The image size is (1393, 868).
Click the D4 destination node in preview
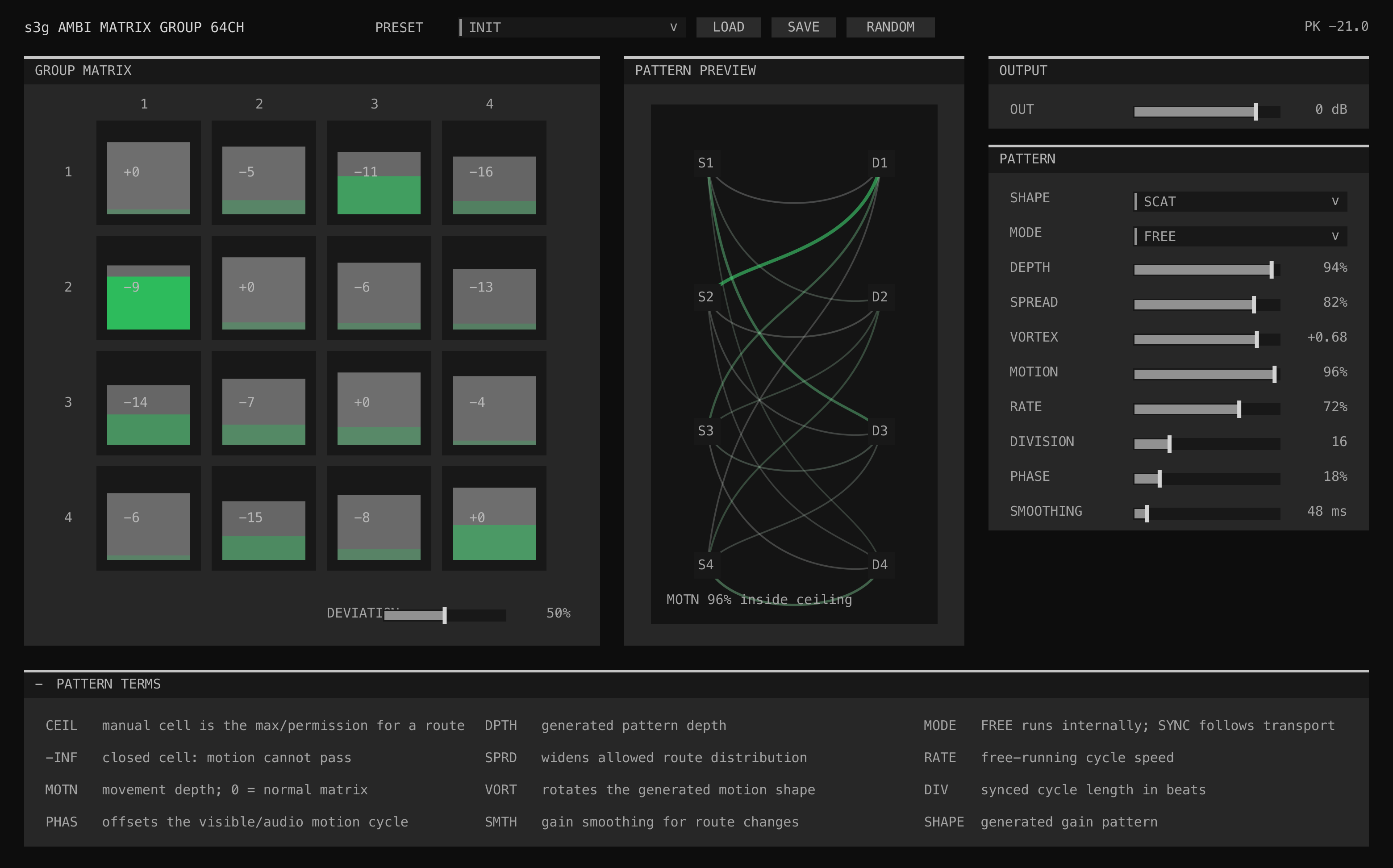[x=880, y=565]
